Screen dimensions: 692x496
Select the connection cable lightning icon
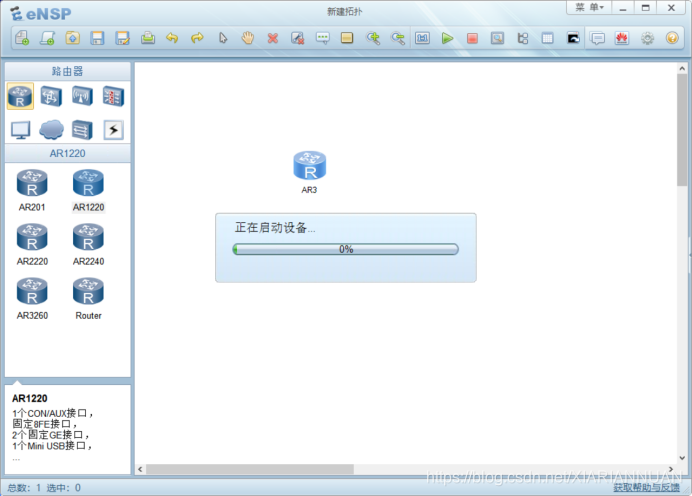click(x=113, y=130)
